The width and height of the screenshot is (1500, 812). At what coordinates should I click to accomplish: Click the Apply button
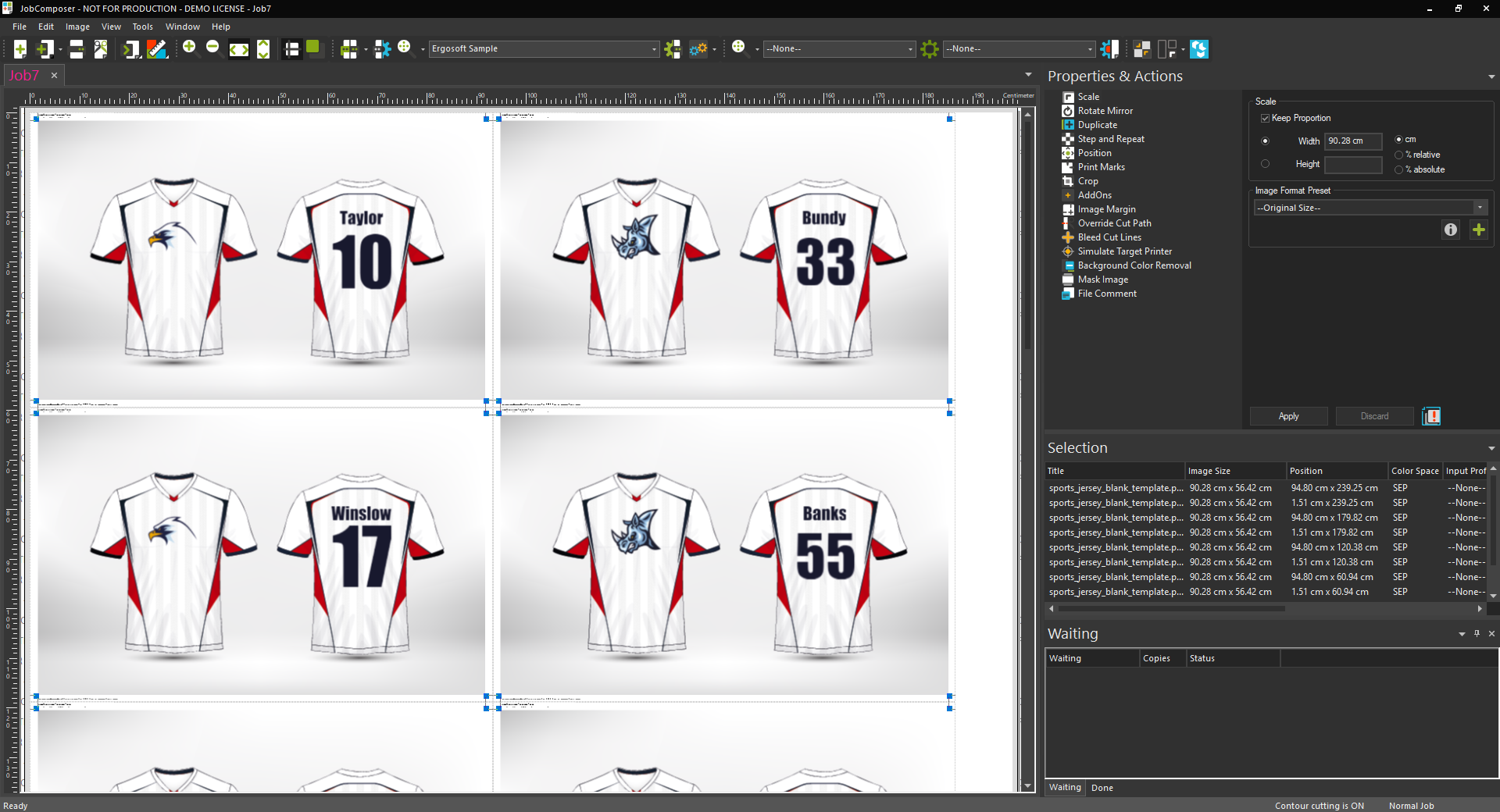[x=1288, y=416]
